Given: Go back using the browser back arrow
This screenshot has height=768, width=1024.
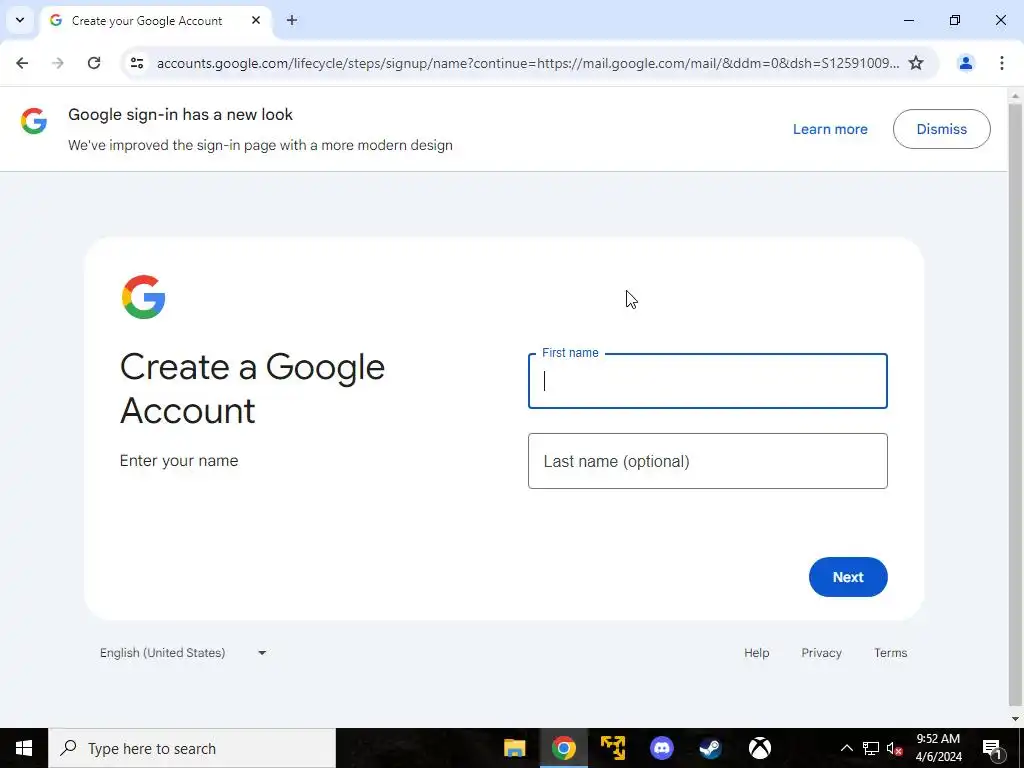Looking at the screenshot, I should pos(22,63).
